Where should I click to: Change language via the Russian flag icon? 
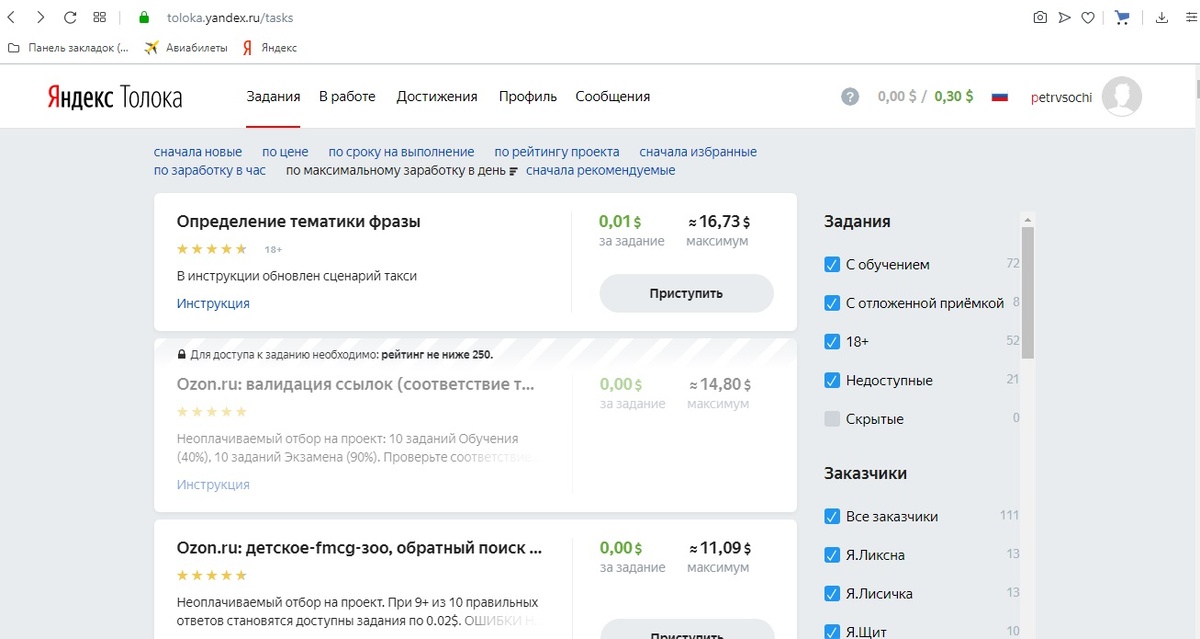click(999, 97)
